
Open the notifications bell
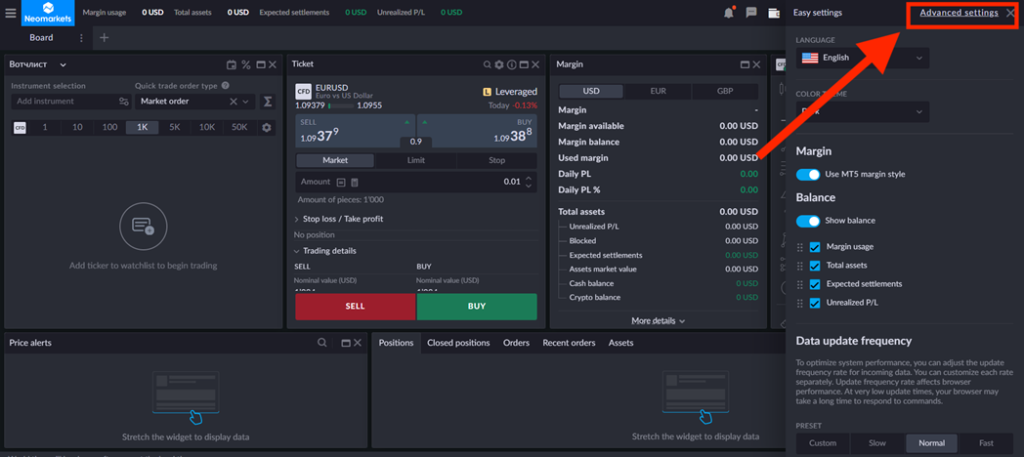tap(728, 13)
